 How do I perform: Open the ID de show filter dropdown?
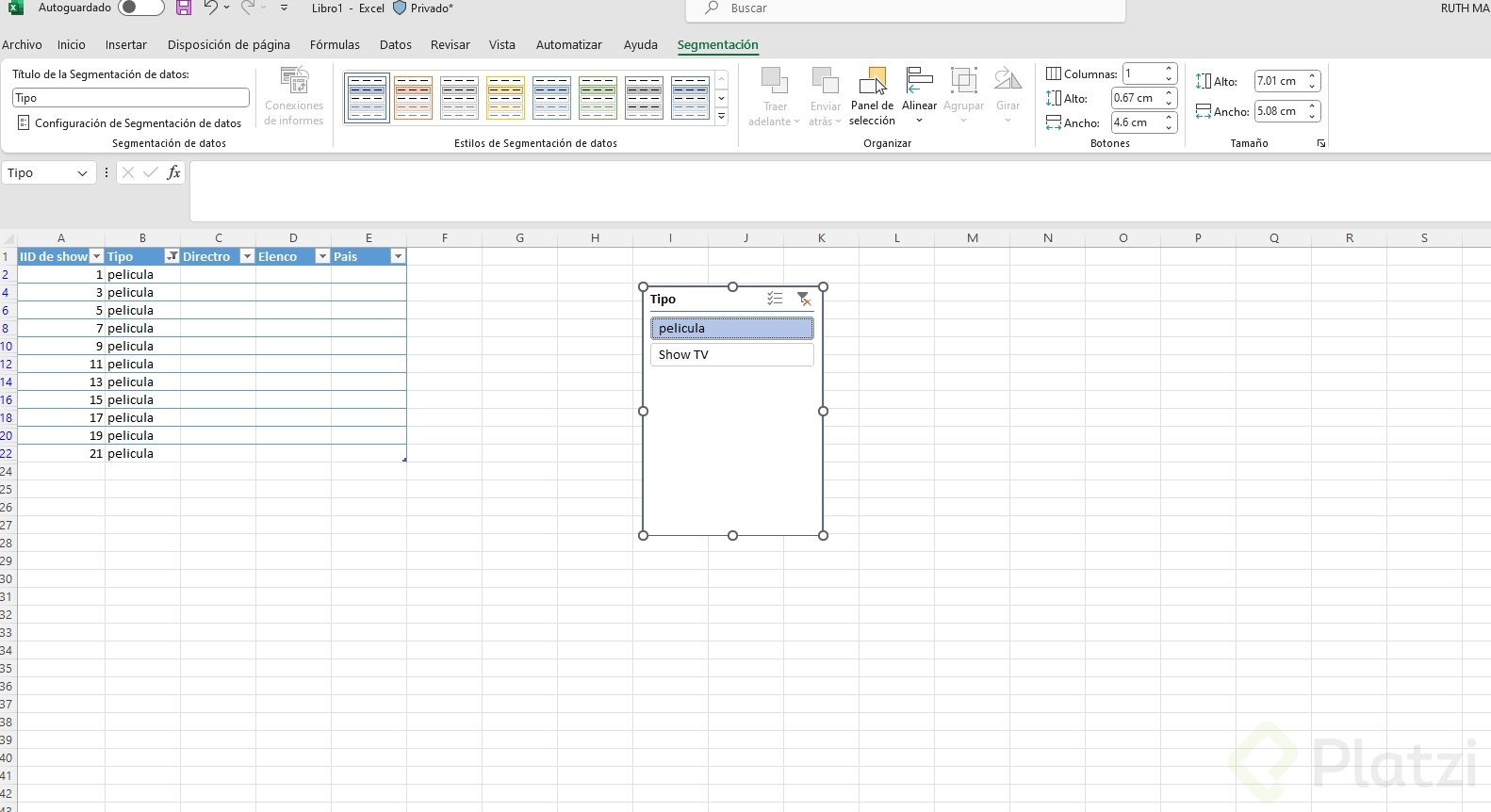tap(96, 256)
